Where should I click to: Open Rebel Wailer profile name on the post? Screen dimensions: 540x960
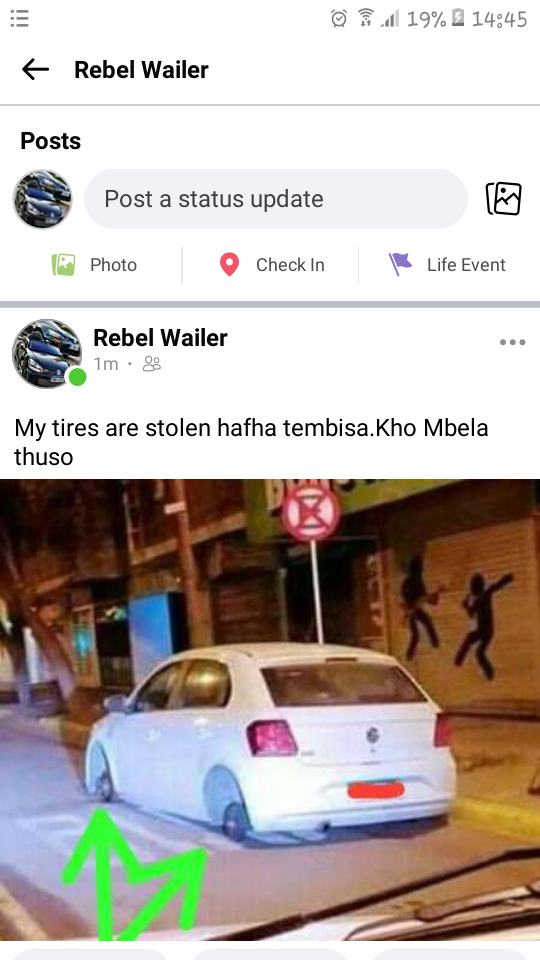pos(160,338)
